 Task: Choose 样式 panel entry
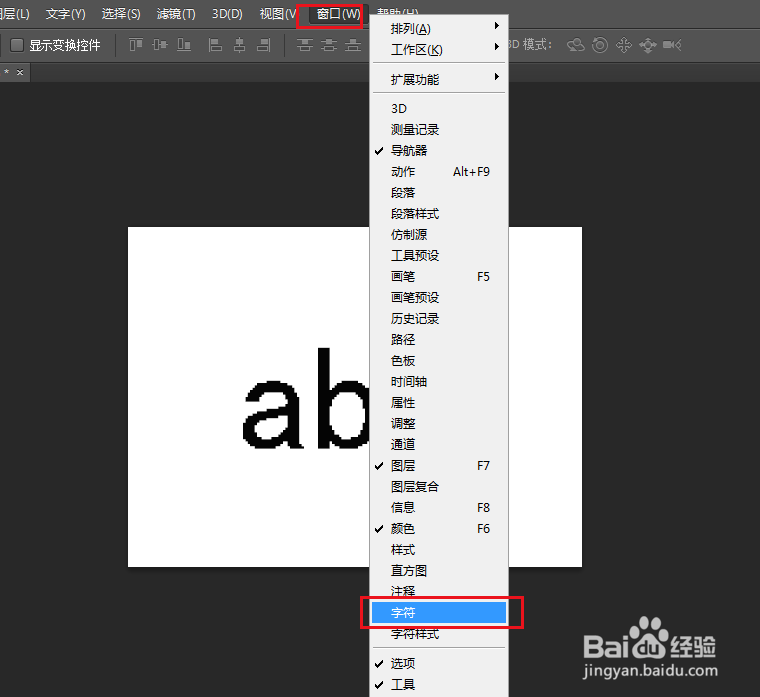click(439, 550)
